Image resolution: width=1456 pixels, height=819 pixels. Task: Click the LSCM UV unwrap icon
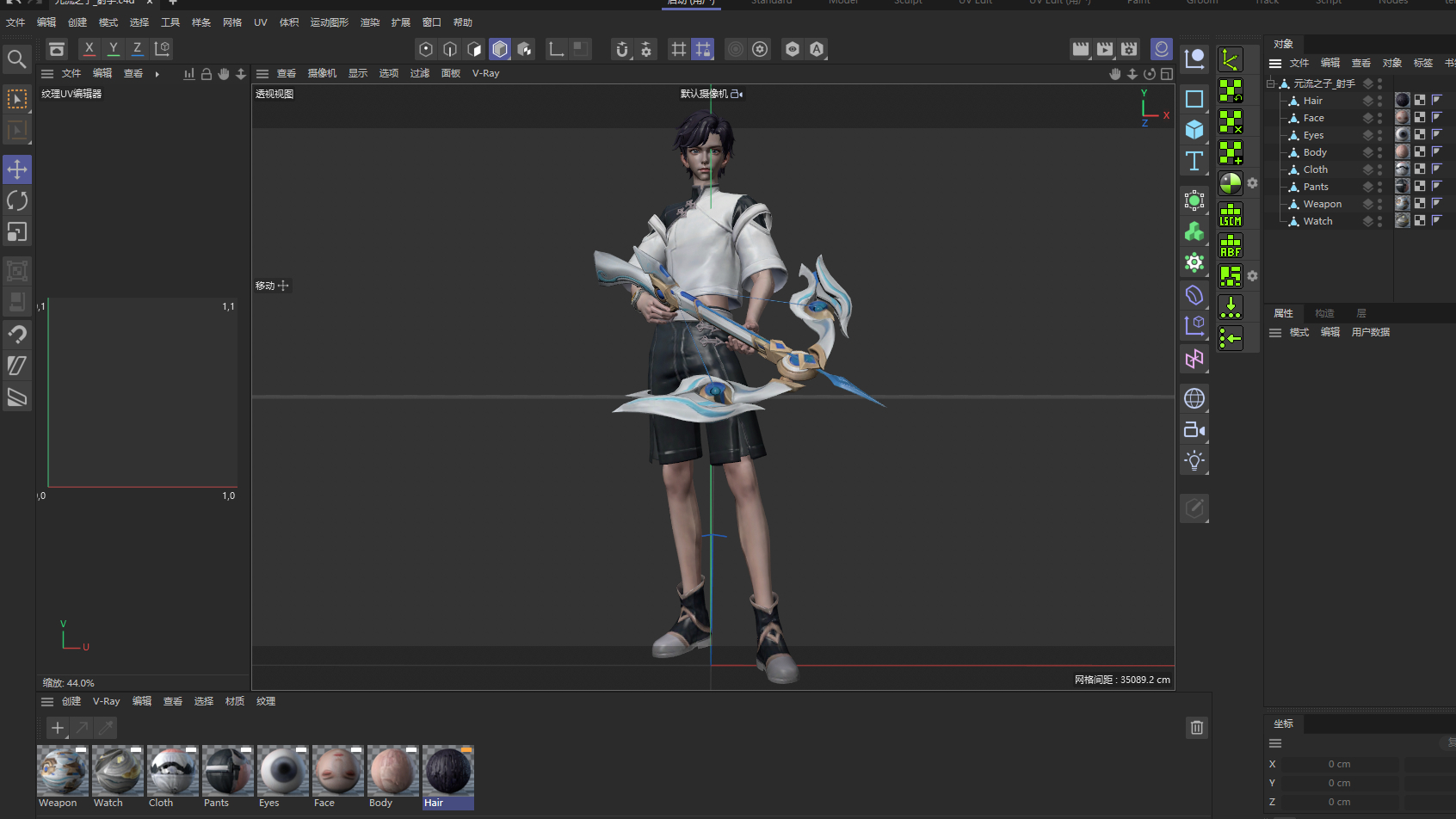click(1231, 215)
